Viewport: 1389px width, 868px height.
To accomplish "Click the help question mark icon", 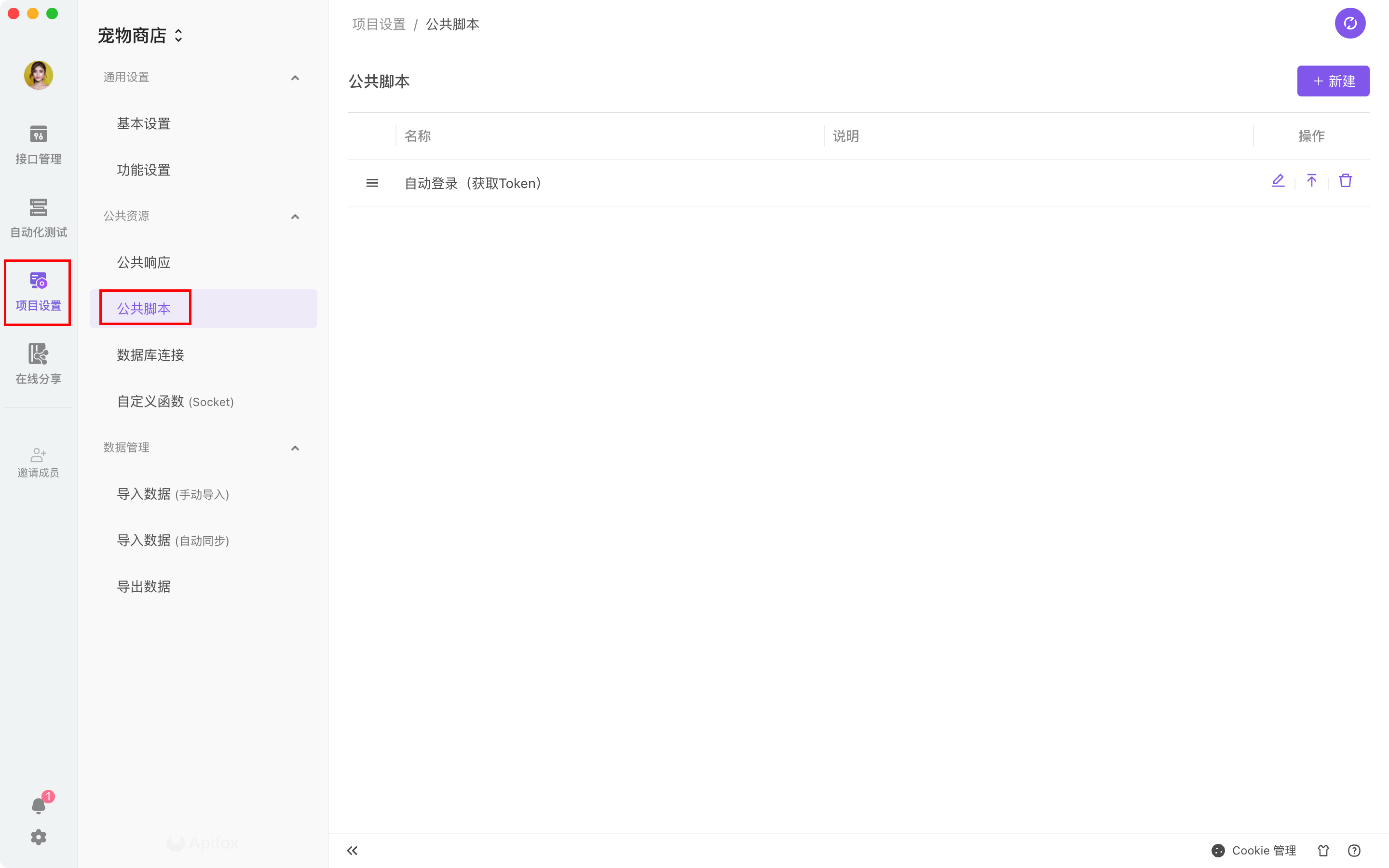I will 1354,850.
